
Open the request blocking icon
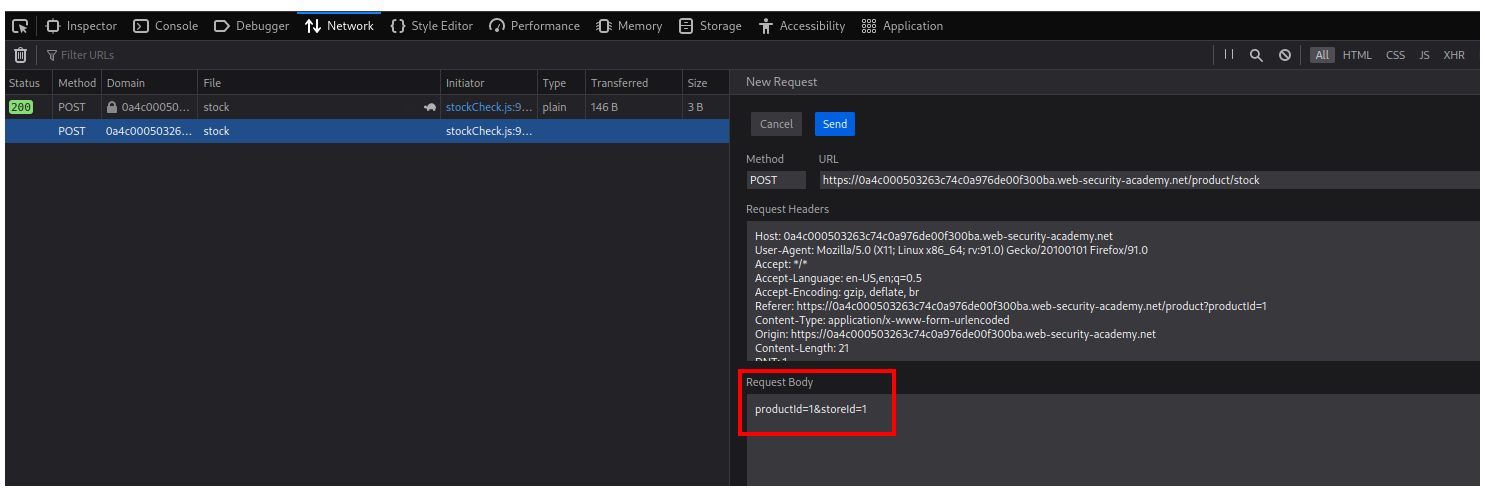pyautogui.click(x=1284, y=55)
